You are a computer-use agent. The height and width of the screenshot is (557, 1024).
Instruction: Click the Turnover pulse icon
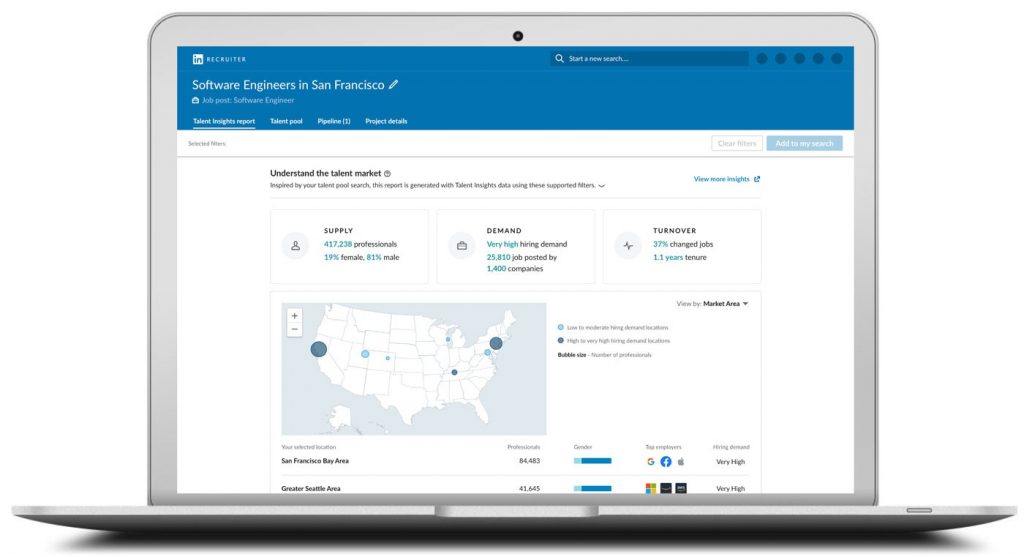pyautogui.click(x=628, y=246)
